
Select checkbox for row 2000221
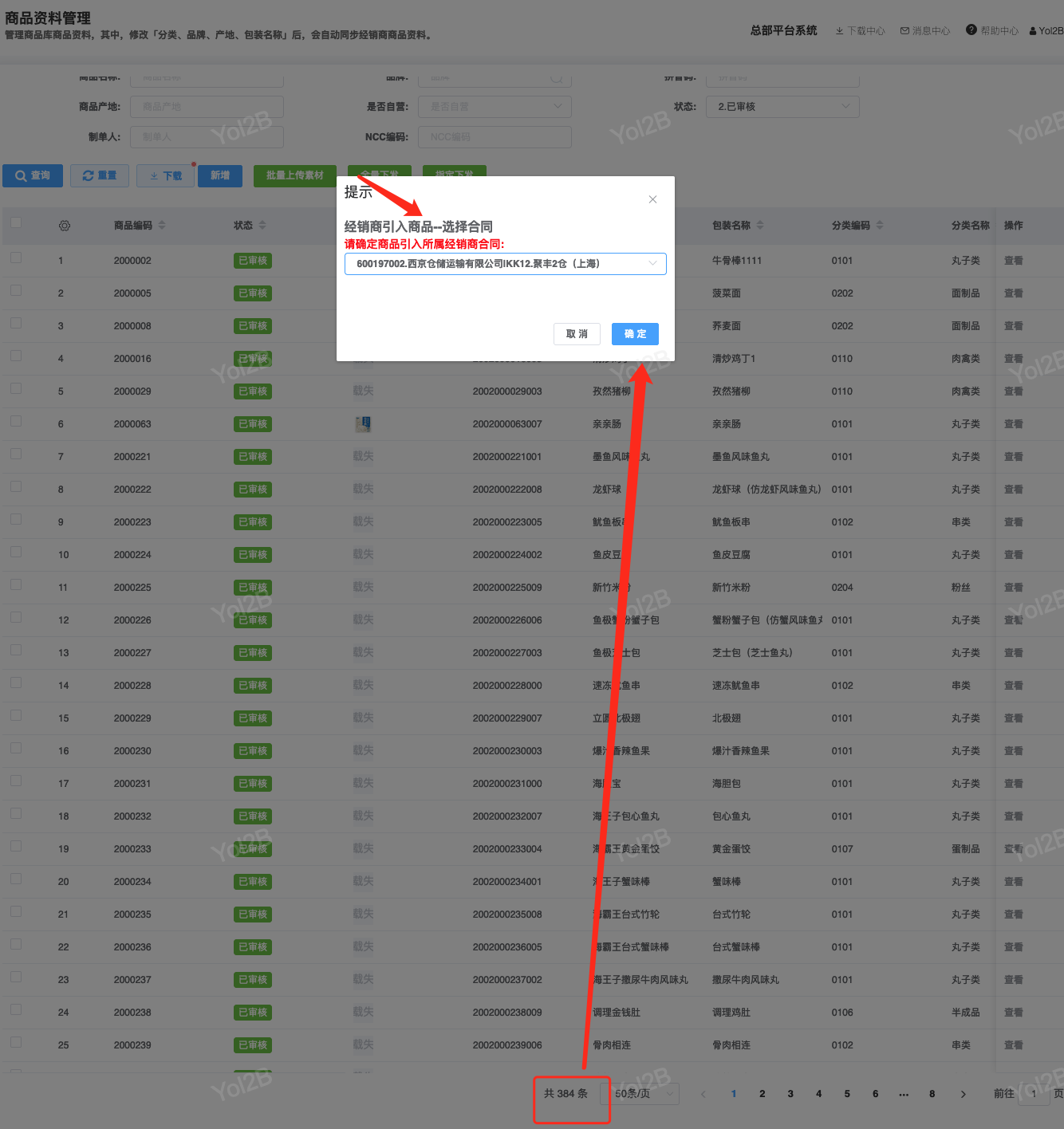(16, 454)
